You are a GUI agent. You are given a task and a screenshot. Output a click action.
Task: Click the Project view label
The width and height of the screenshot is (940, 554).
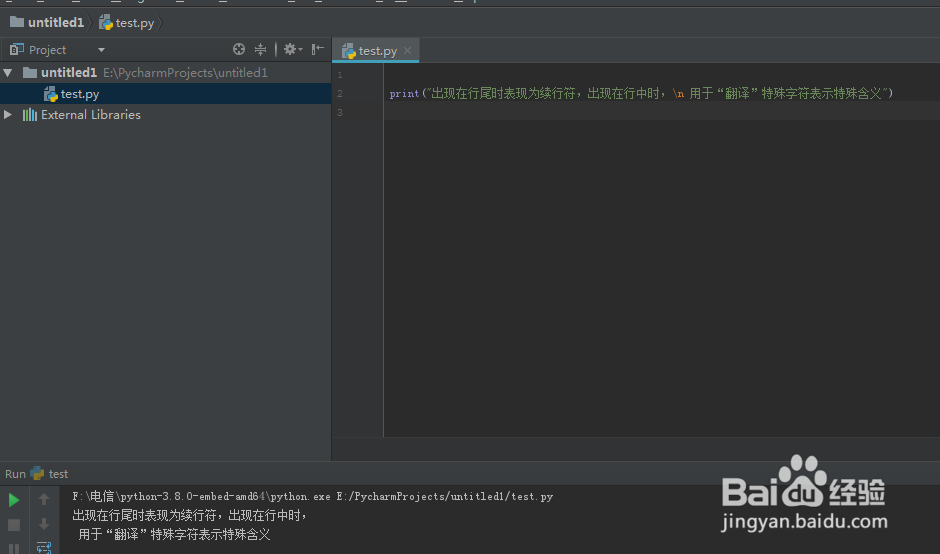click(x=47, y=50)
